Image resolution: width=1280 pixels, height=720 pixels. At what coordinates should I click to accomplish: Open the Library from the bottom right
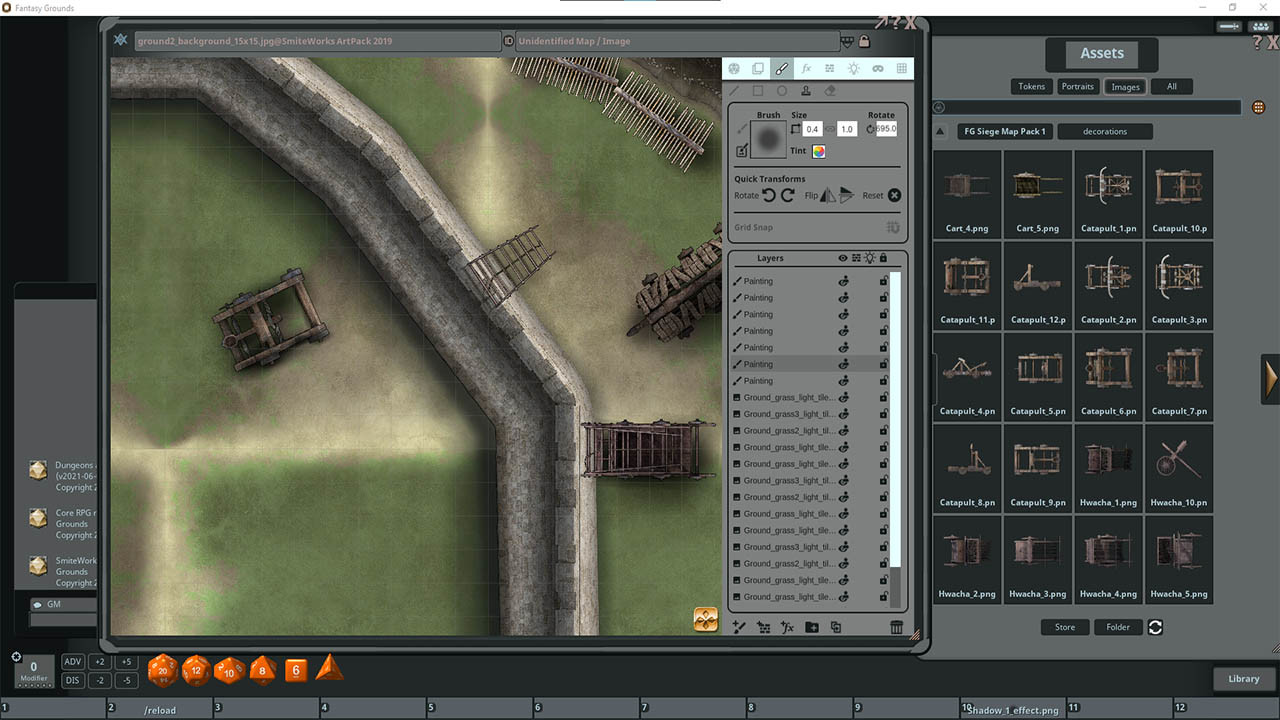click(x=1243, y=679)
